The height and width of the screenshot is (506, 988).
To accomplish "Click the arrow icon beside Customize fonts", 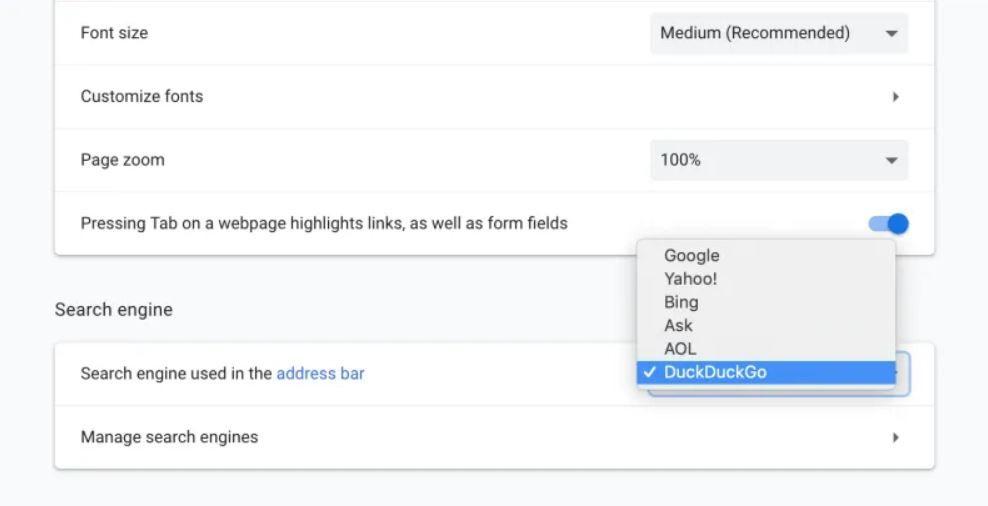I will coord(895,97).
